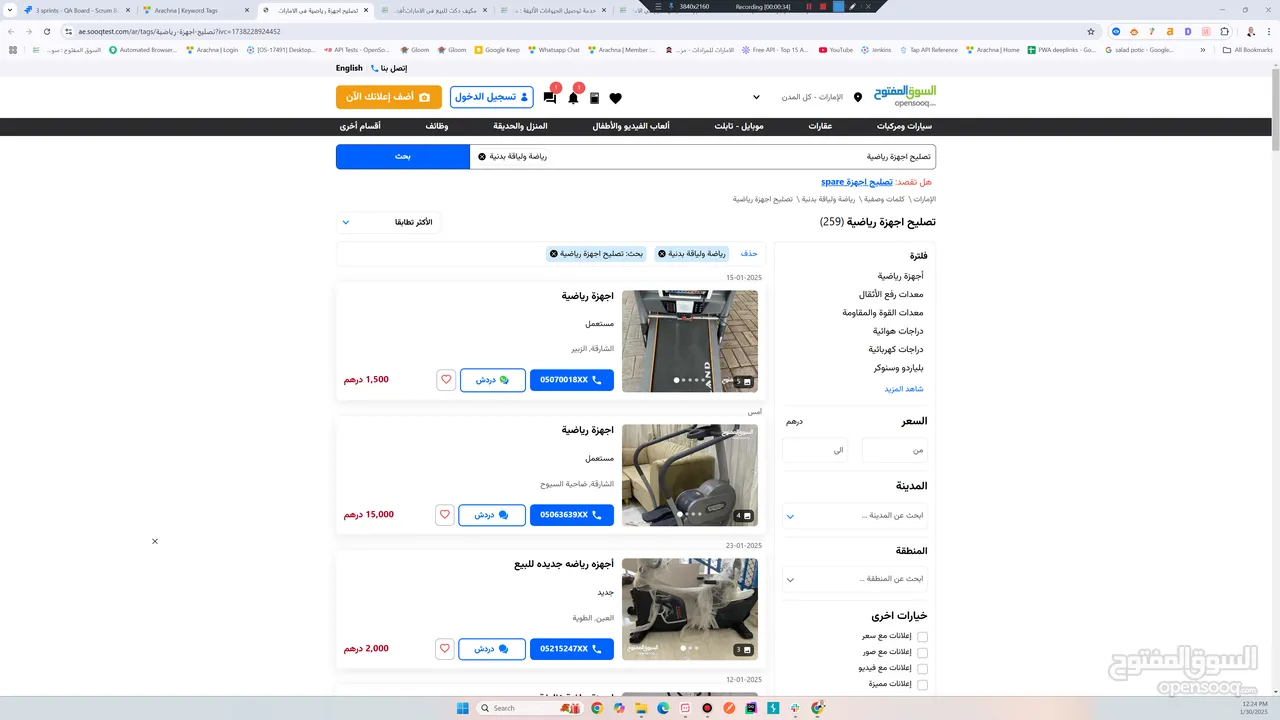Open Google Keep bookmark
The image size is (1280, 720).
[497, 49]
